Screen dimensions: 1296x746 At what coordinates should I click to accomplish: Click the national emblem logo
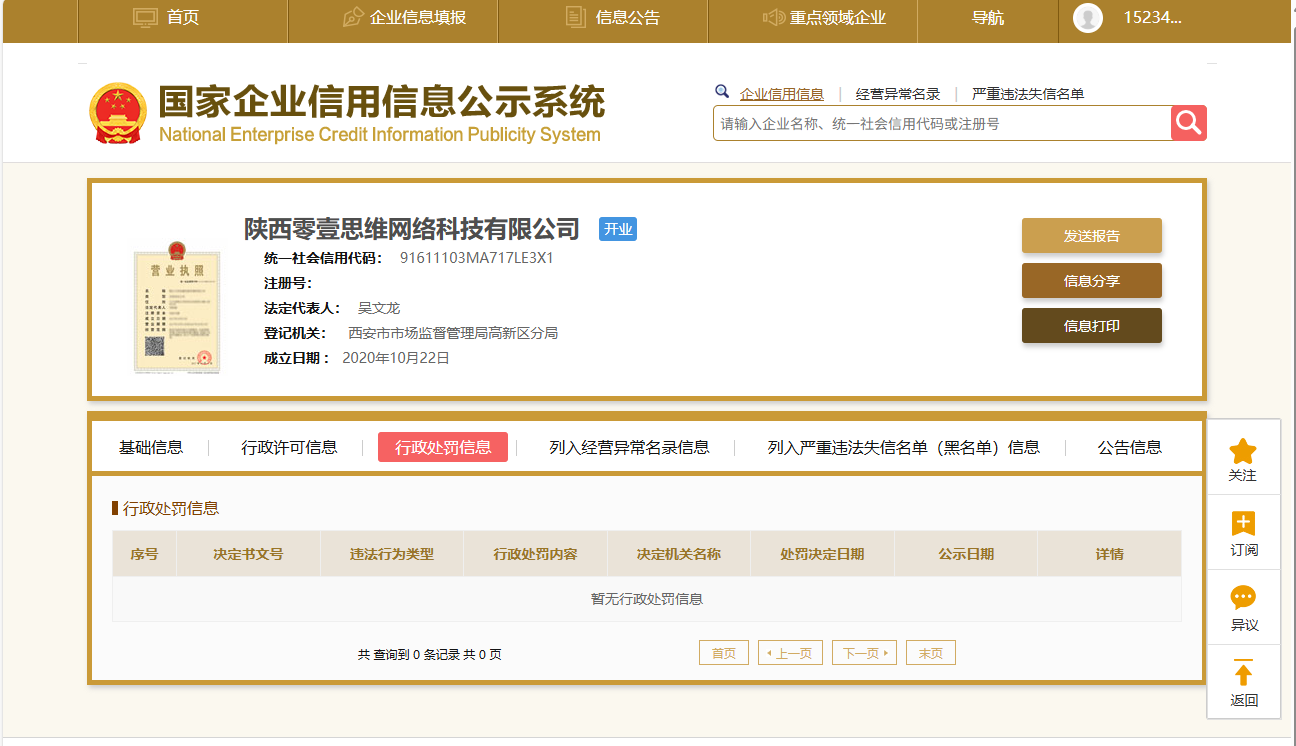point(118,112)
